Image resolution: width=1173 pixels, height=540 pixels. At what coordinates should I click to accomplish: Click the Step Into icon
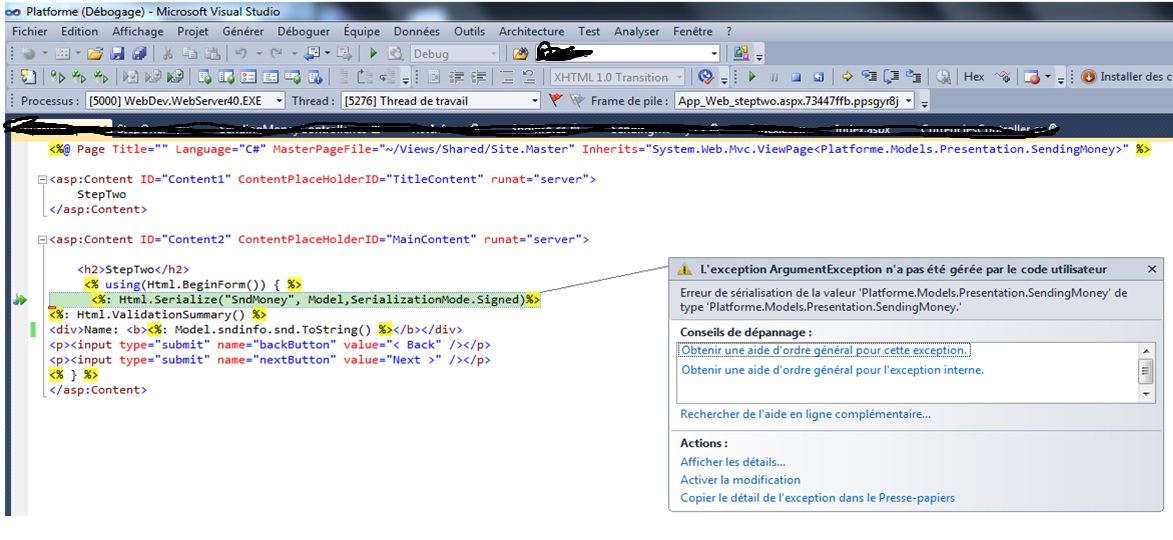pyautogui.click(x=869, y=76)
